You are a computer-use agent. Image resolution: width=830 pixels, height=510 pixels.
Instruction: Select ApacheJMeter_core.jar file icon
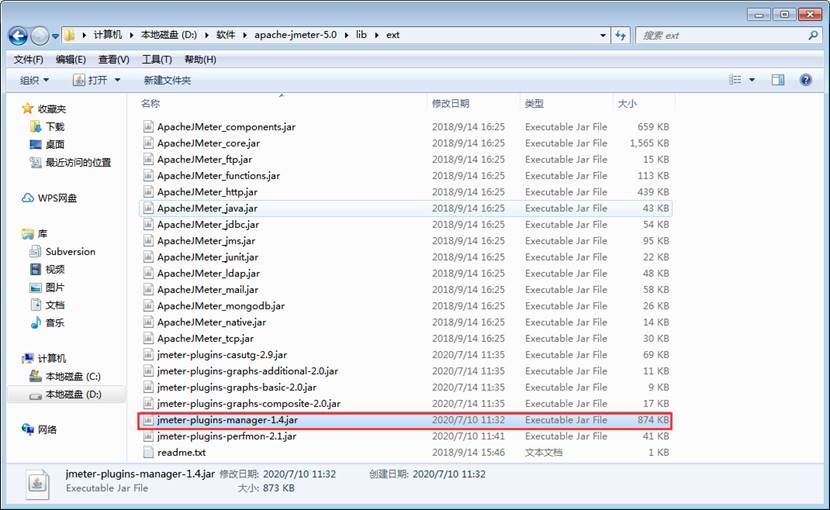(x=148, y=143)
